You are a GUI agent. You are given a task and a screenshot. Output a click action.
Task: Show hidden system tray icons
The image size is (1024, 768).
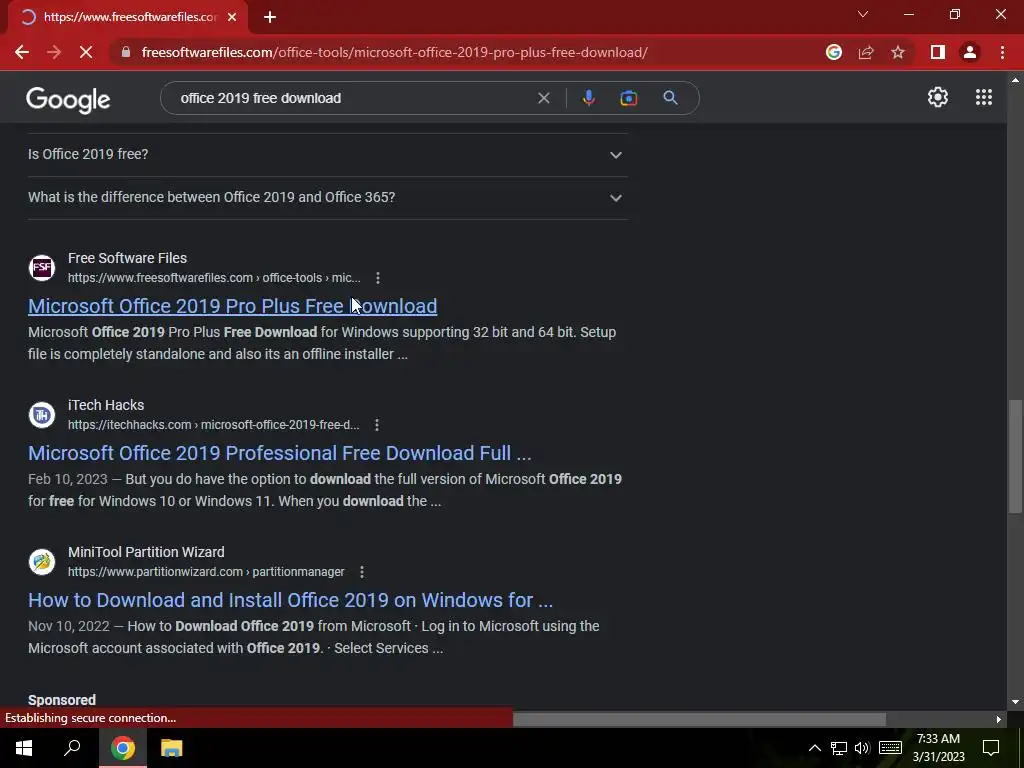[814, 748]
